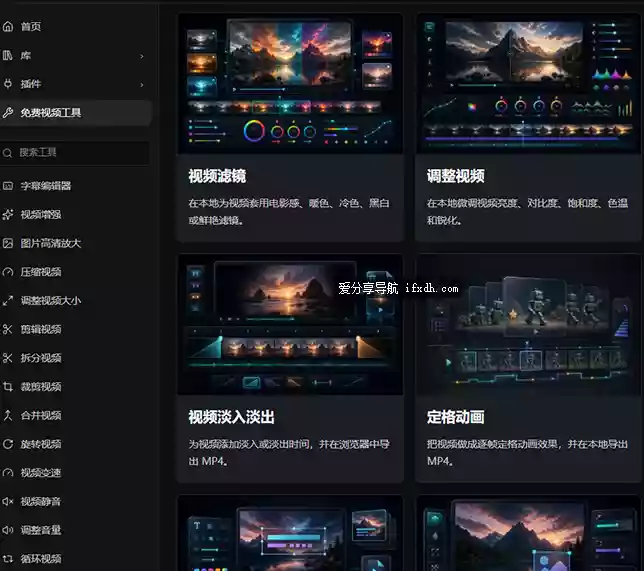The width and height of the screenshot is (644, 571).
Task: Click the home icon next to 首页
Action: coord(8,27)
